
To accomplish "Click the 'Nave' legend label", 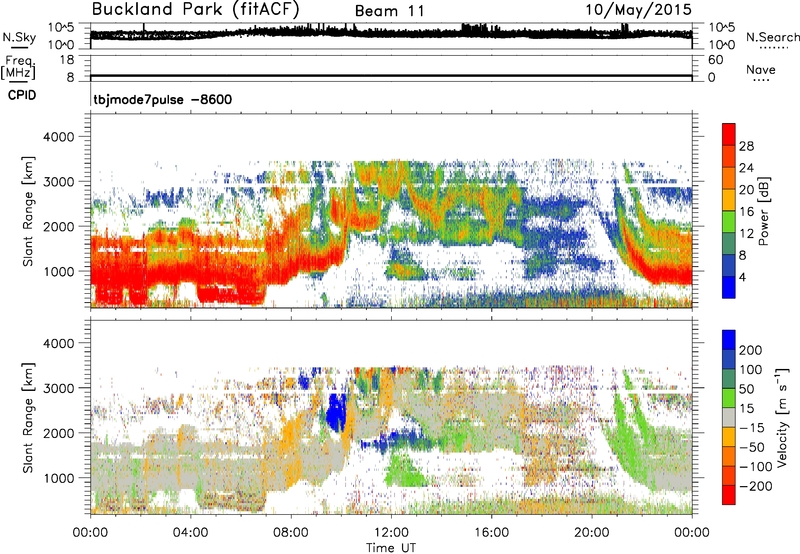I will tap(760, 69).
